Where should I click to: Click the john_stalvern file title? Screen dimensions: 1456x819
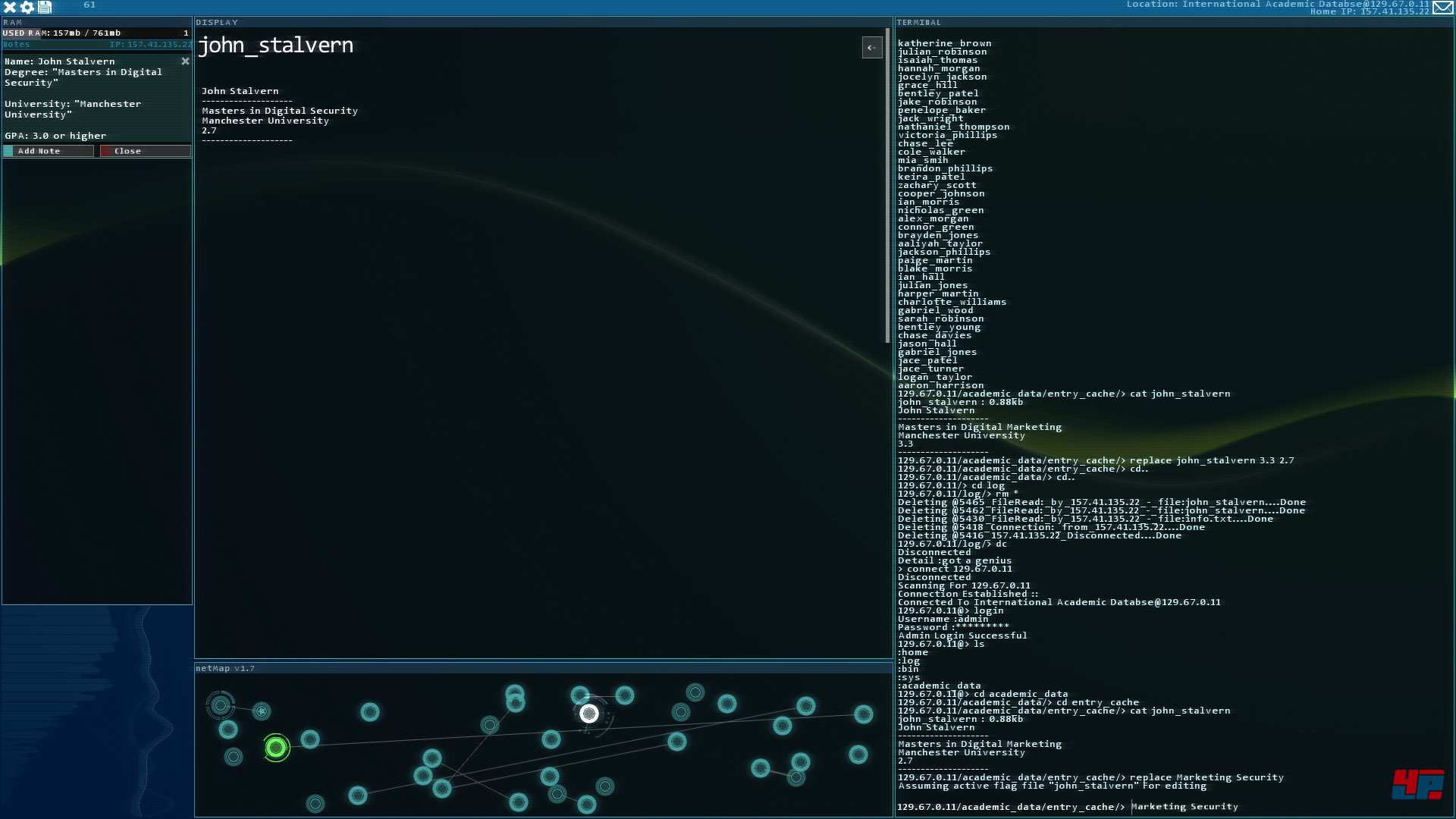(x=275, y=45)
